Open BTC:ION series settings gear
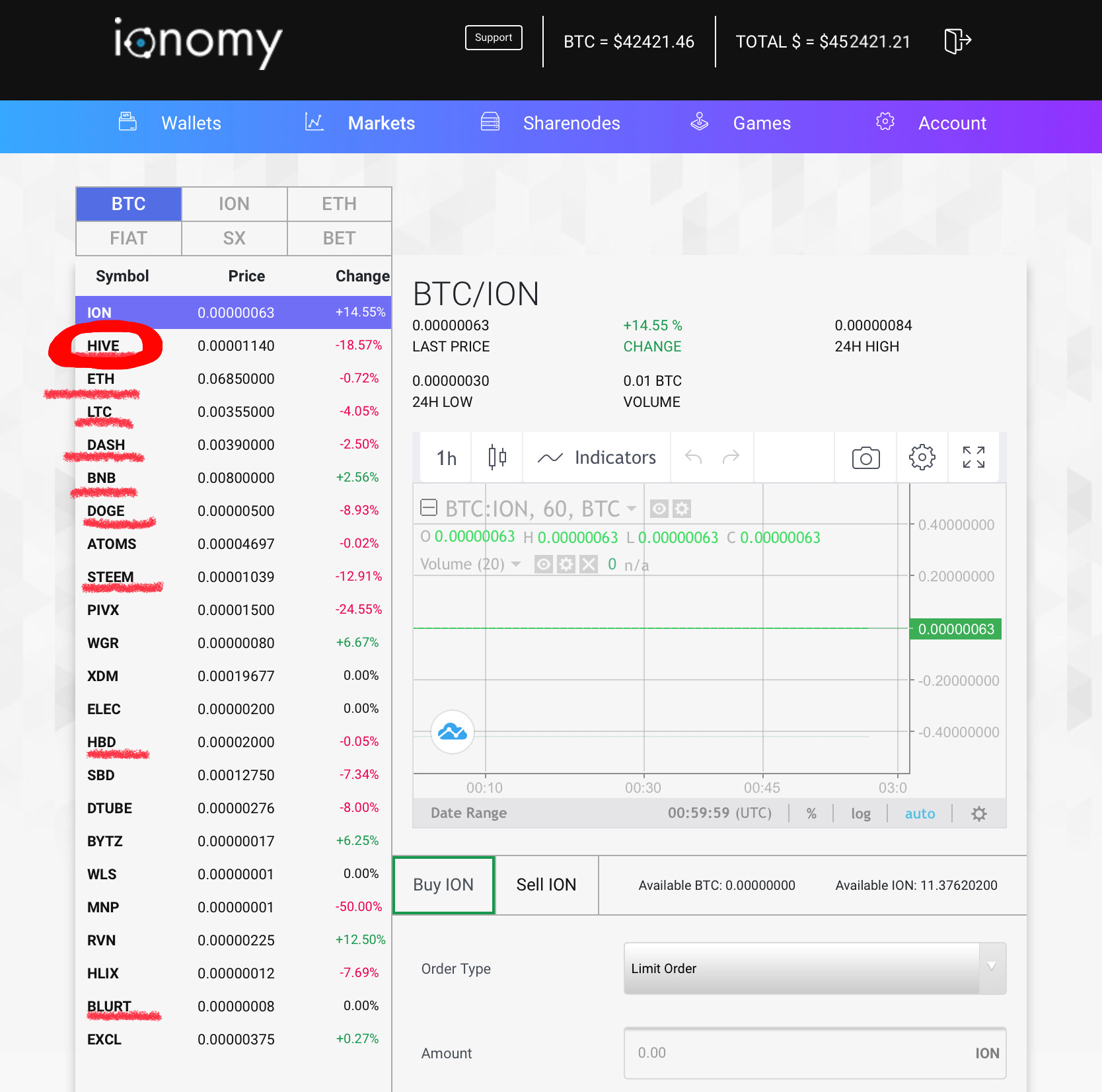The width and height of the screenshot is (1102, 1092). coord(682,509)
